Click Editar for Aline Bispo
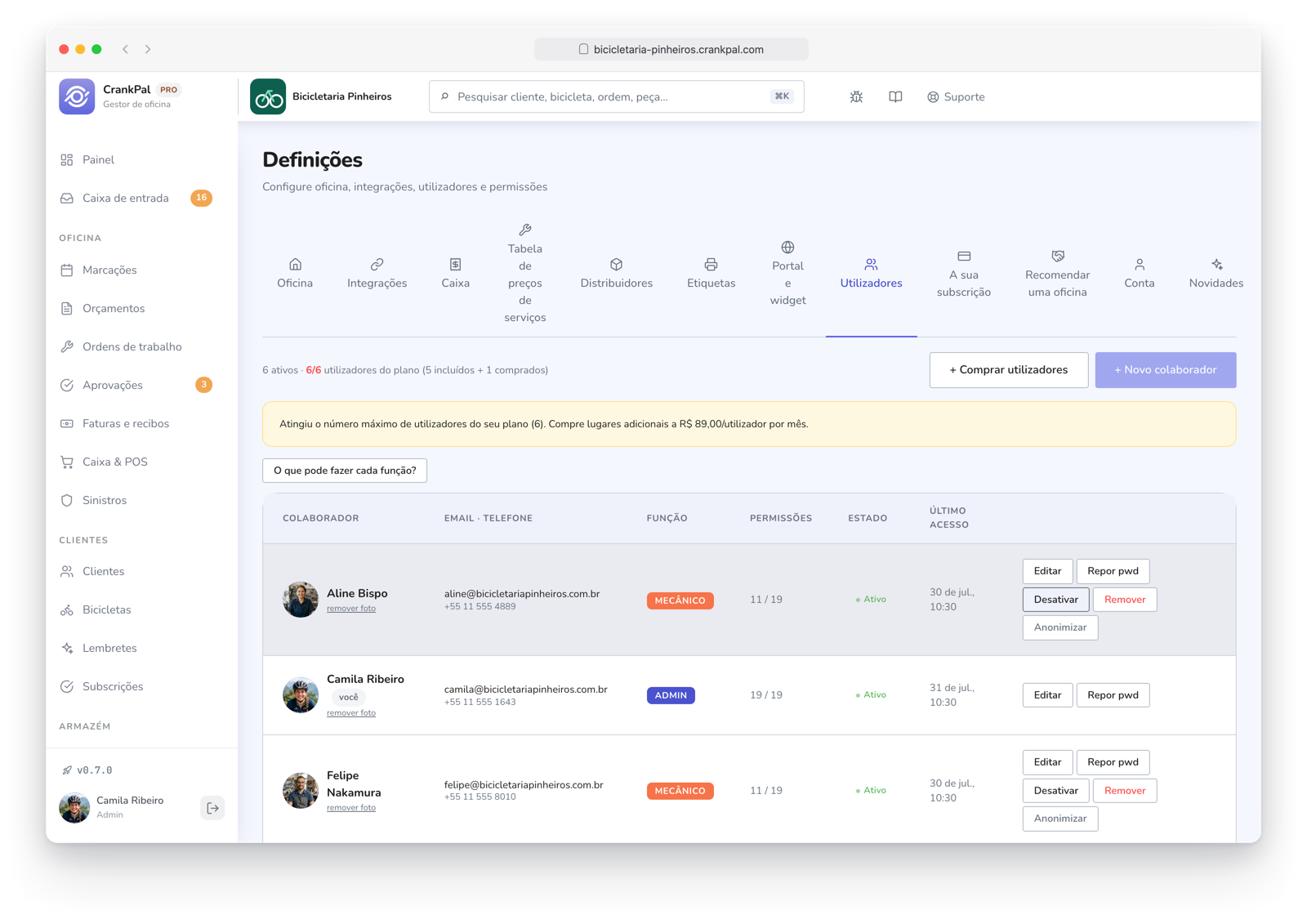1307x924 pixels. (1047, 571)
